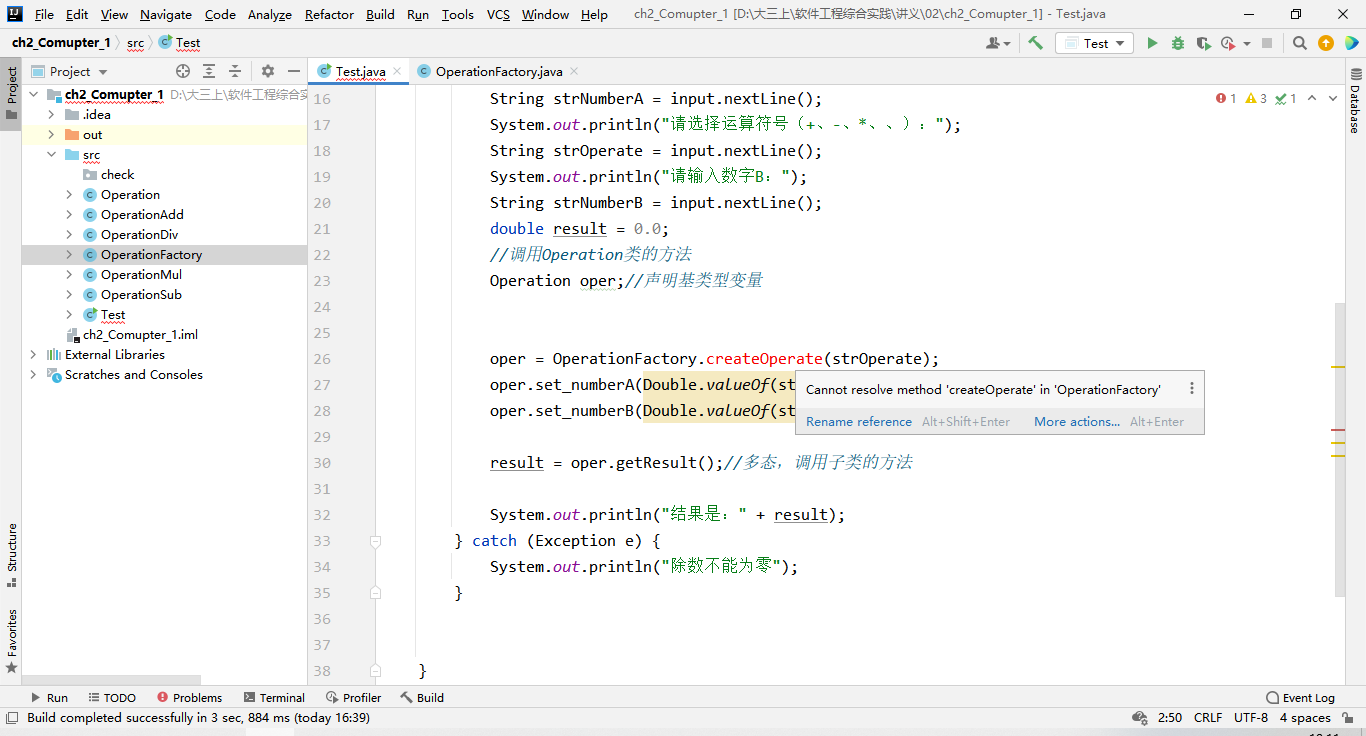Select scroll from source crosshair icon
This screenshot has height=736, width=1366.
pyautogui.click(x=183, y=71)
